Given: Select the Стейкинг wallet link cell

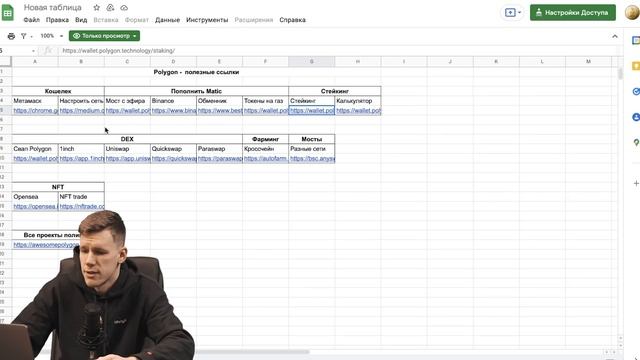Looking at the screenshot, I should pos(312,111).
